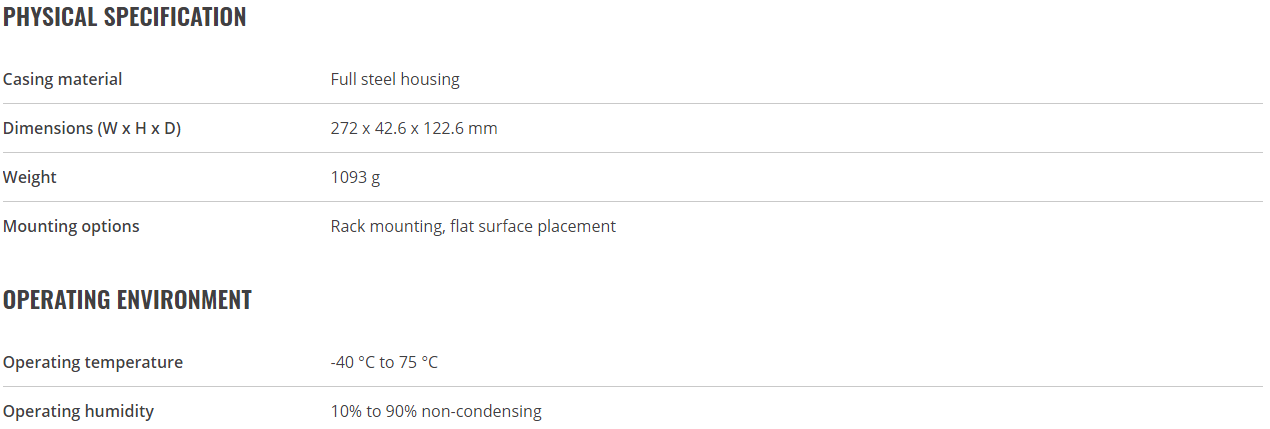Click the word PHYSICAL in first heading
Image resolution: width=1270 pixels, height=429 pixels.
click(x=50, y=17)
